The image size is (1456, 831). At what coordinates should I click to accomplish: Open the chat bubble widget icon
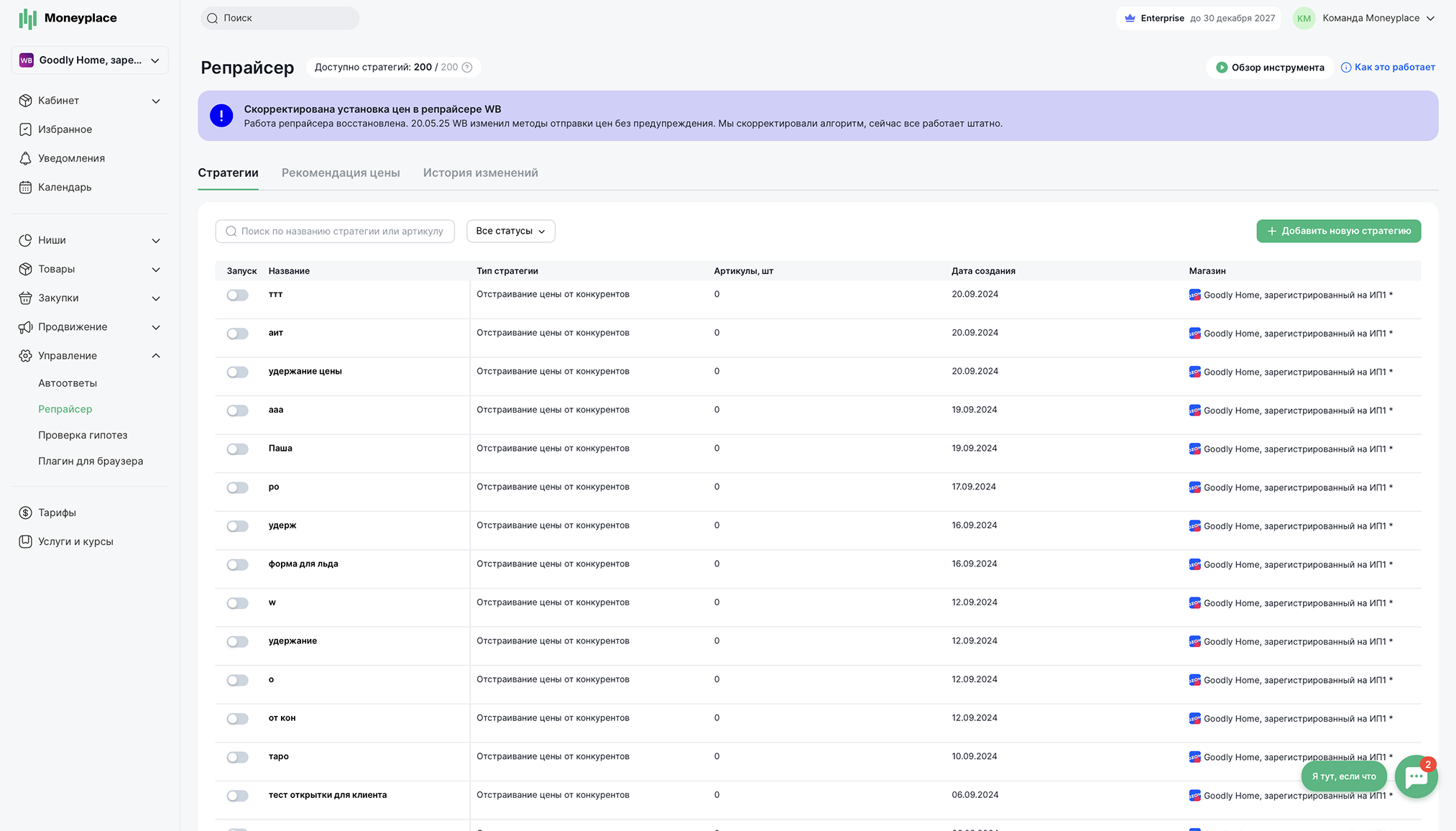1416,776
